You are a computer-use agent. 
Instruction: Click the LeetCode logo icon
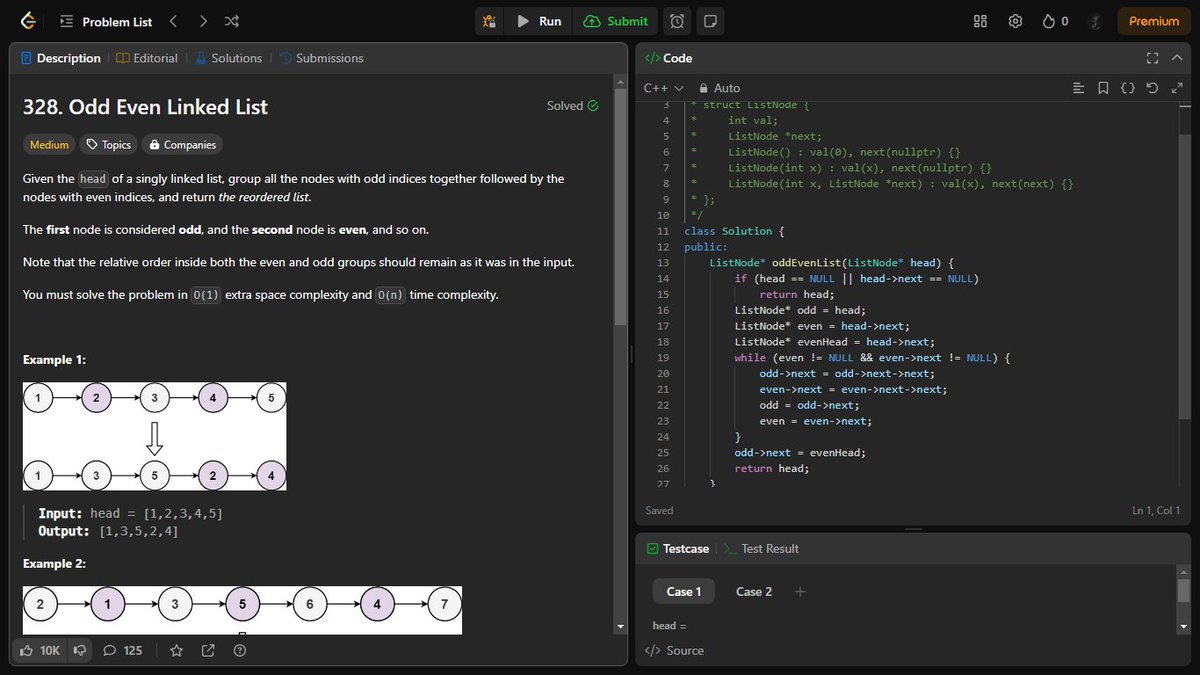pos(28,21)
